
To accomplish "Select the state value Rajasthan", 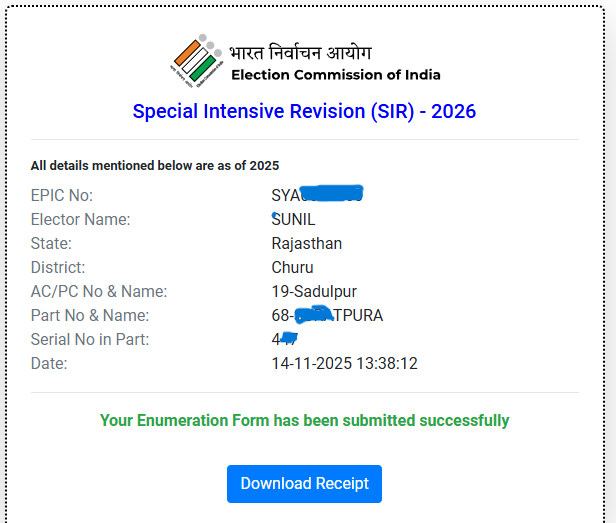I will (306, 244).
